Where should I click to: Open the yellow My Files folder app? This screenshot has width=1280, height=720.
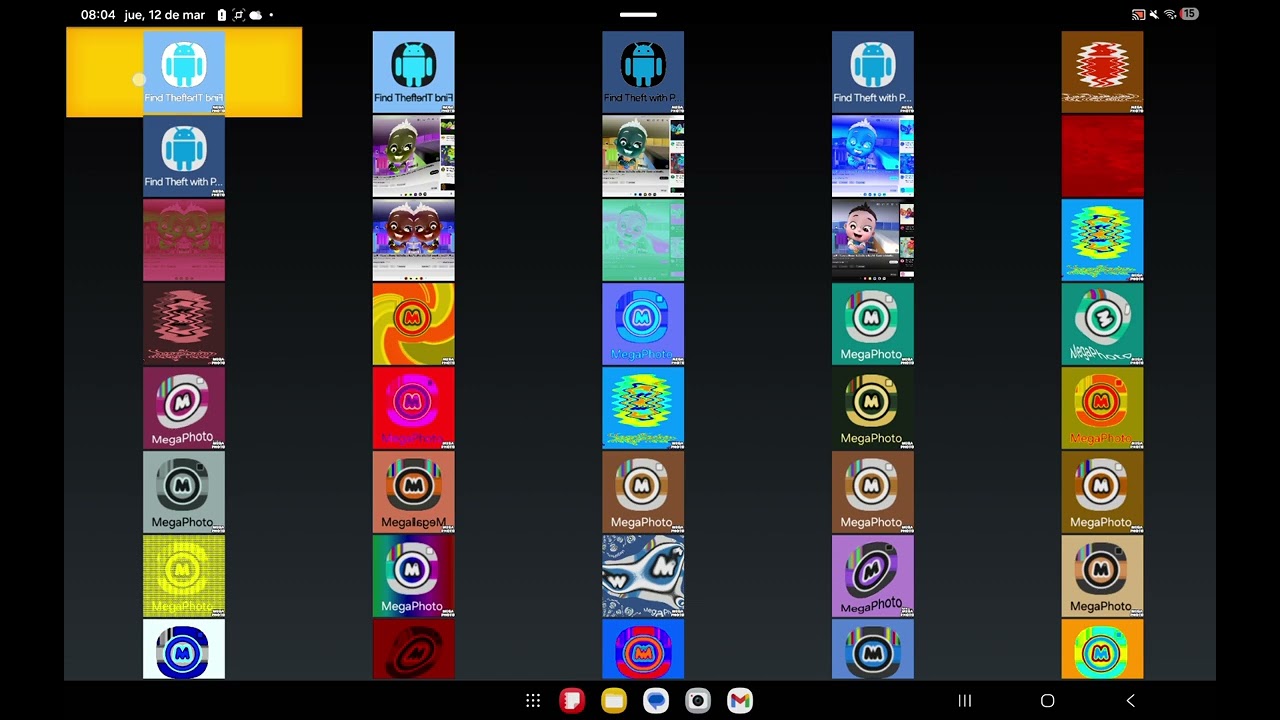[x=614, y=701]
